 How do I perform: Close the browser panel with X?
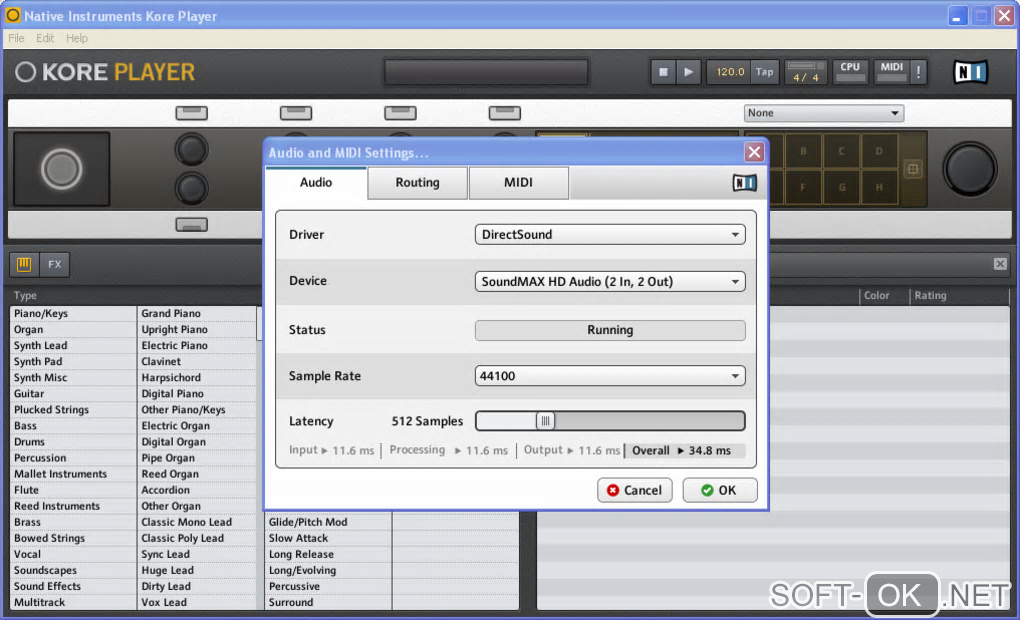[1000, 263]
